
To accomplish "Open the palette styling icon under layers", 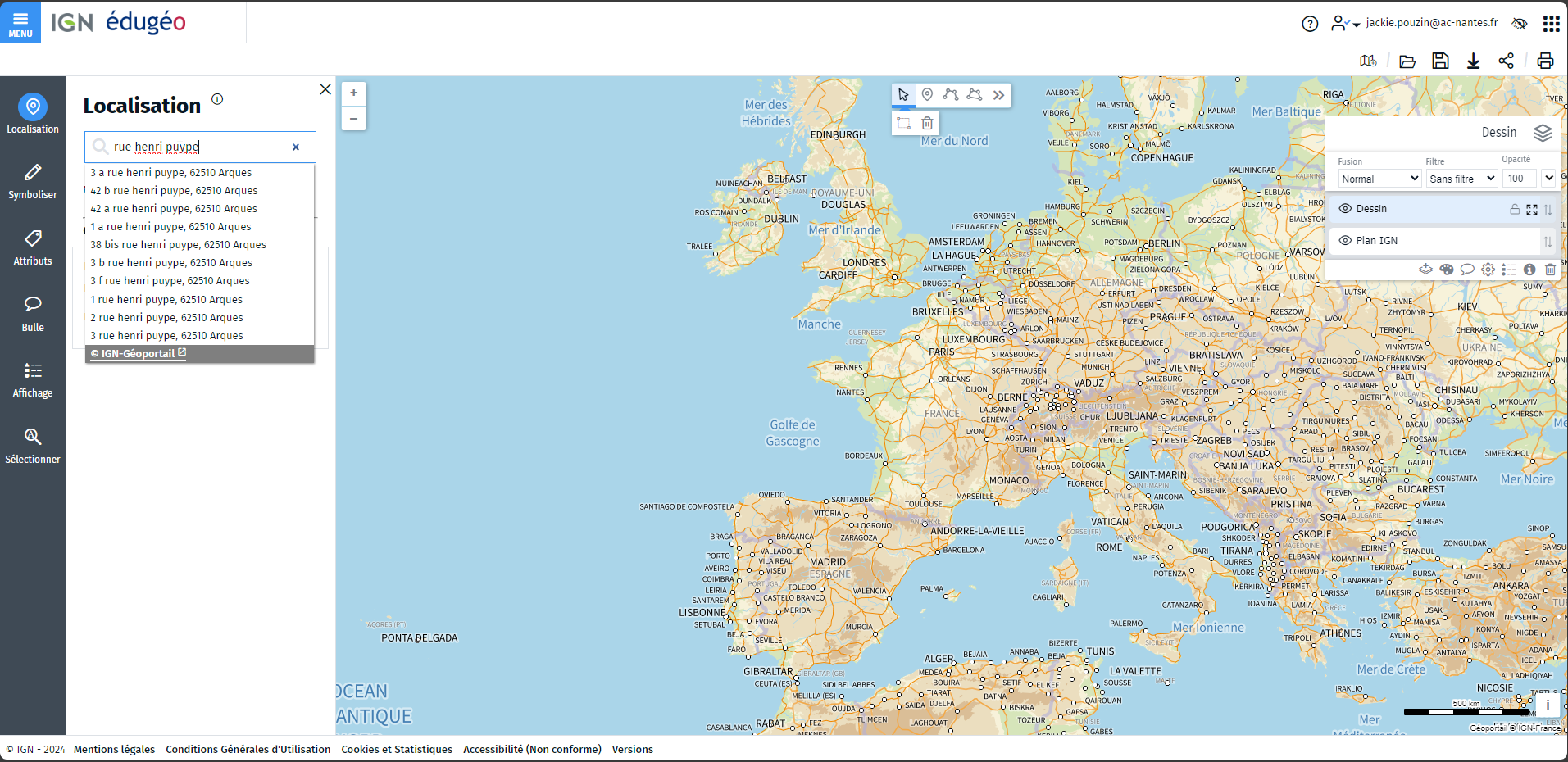I will pos(1447,270).
